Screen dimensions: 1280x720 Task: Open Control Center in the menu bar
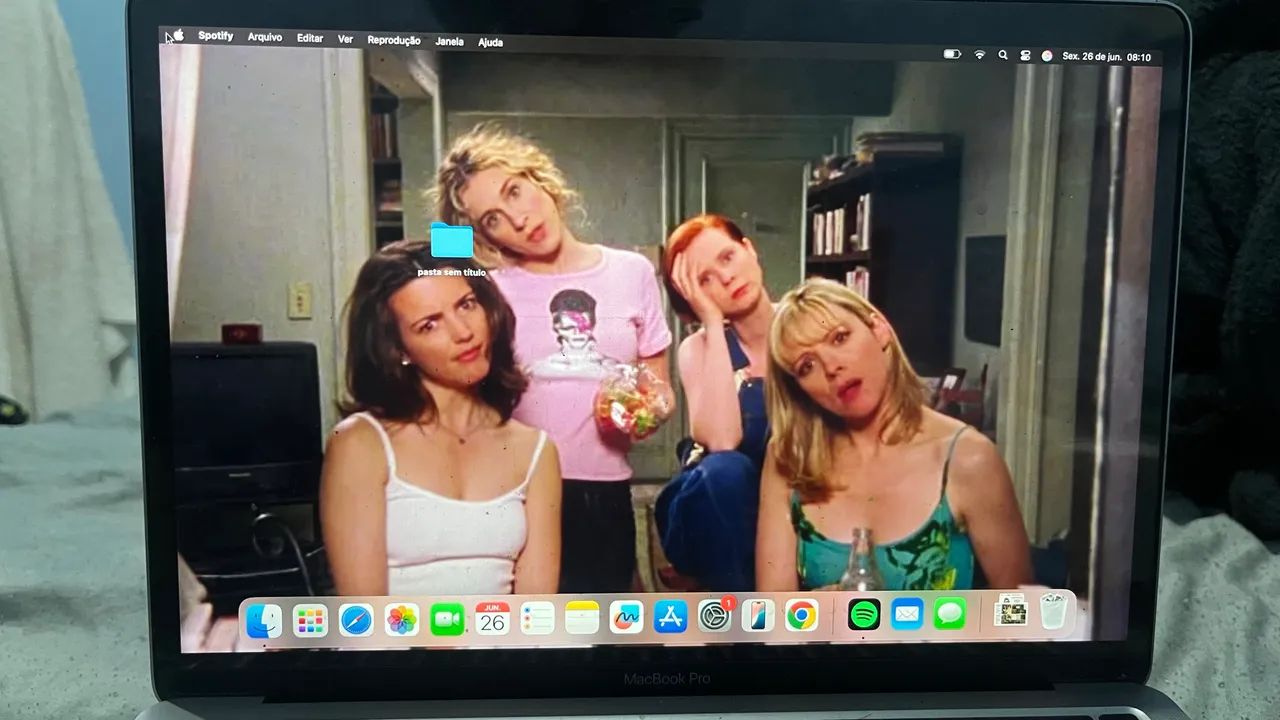1025,56
